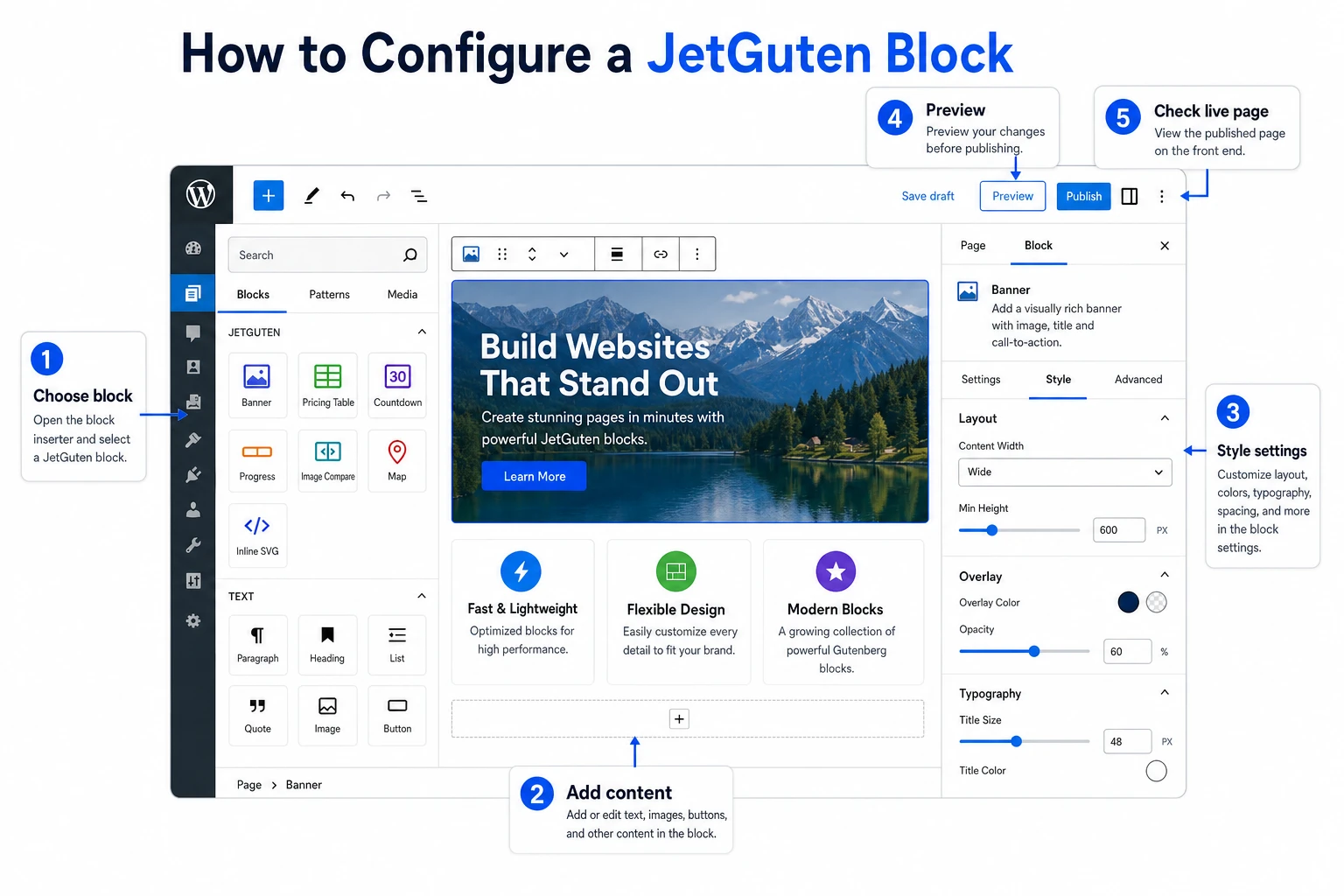Open the top bar options kebab menu
The width and height of the screenshot is (1344, 896).
pos(1162,196)
